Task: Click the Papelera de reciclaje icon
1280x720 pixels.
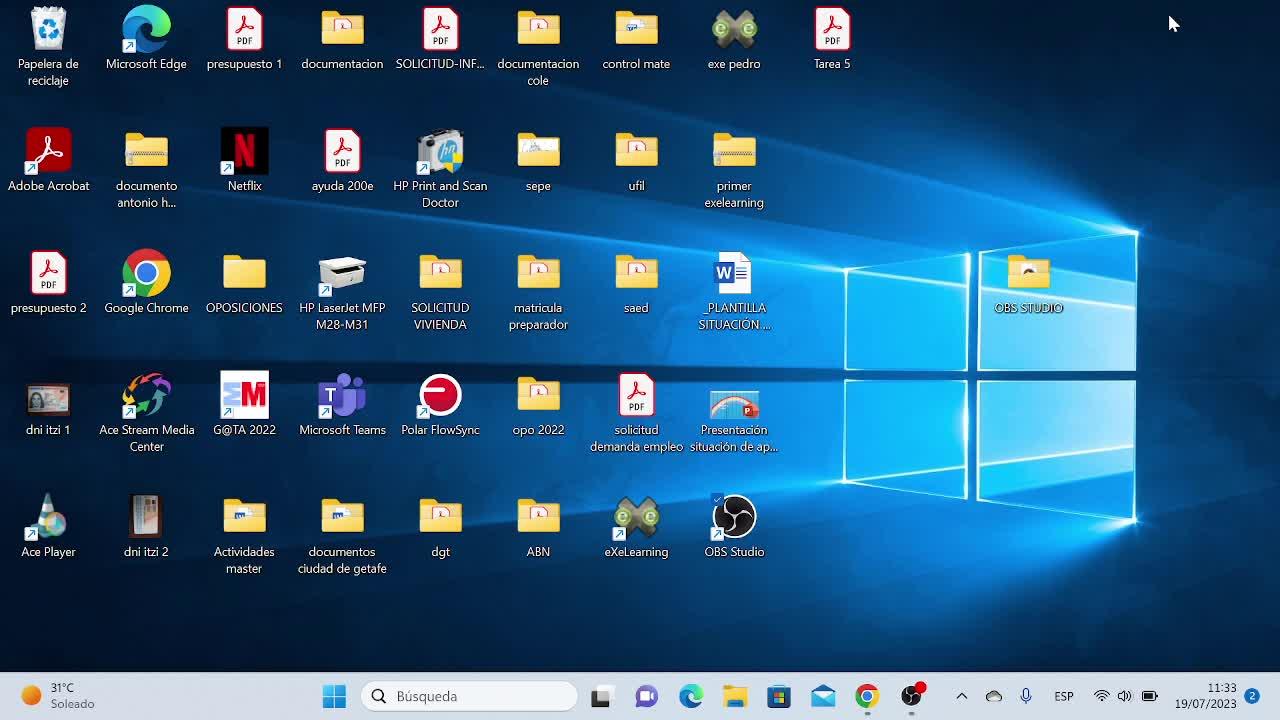Action: [48, 30]
